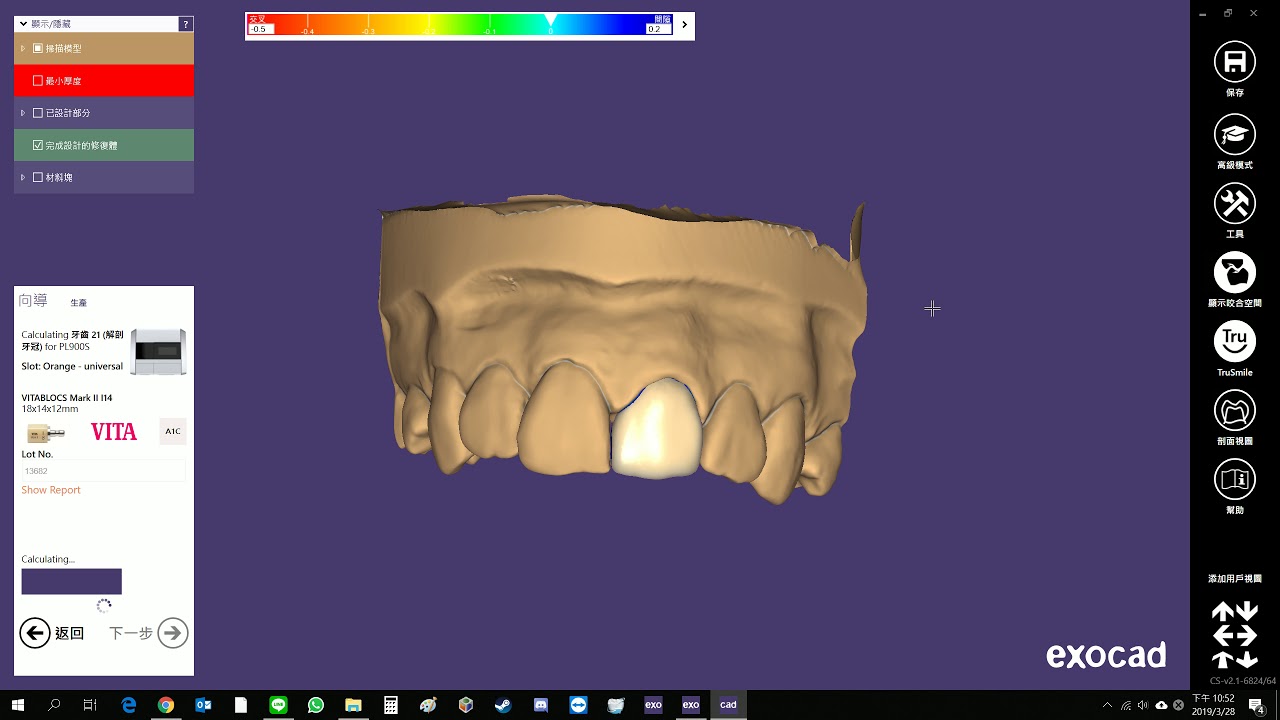This screenshot has width=1280, height=720.
Task: Switch to the 向導 wizard tab
Action: 33,301
